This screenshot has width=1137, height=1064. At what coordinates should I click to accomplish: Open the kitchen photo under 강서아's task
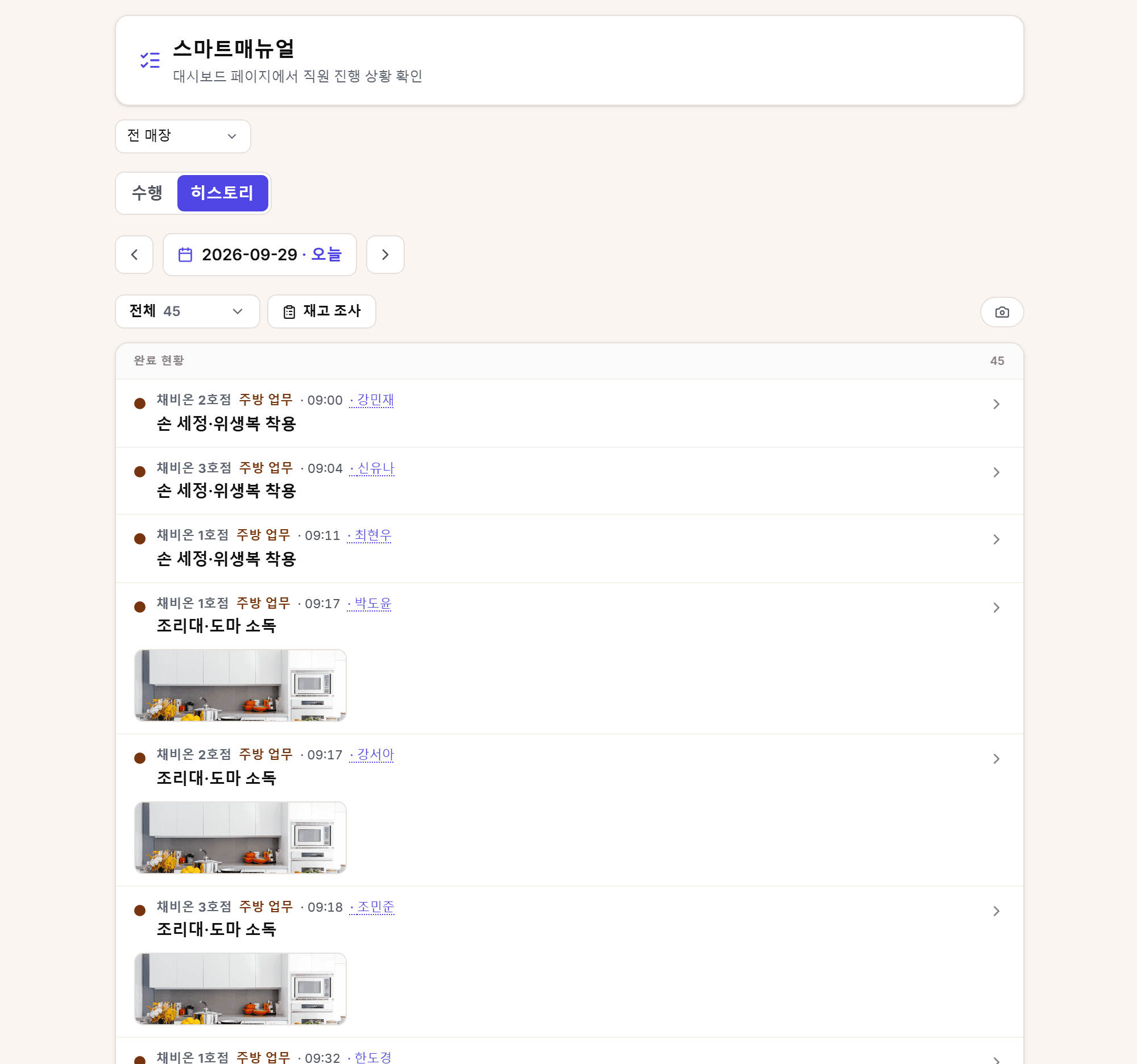pyautogui.click(x=240, y=837)
